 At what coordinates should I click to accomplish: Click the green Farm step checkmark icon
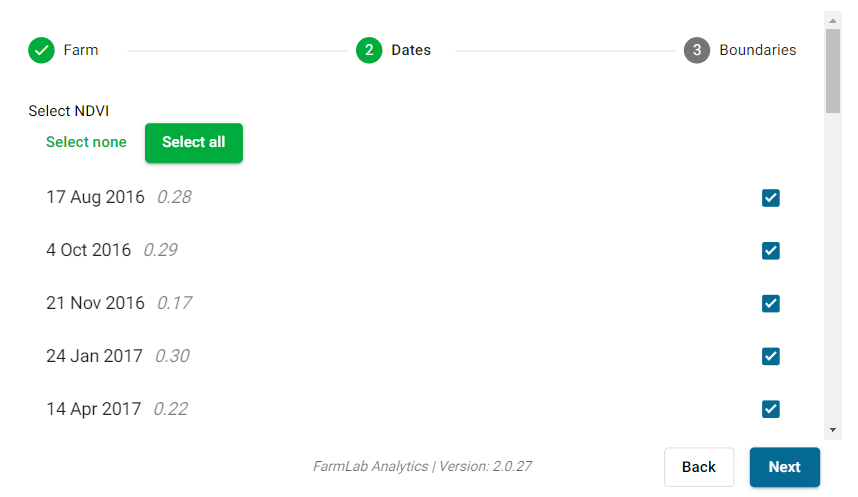[x=41, y=50]
